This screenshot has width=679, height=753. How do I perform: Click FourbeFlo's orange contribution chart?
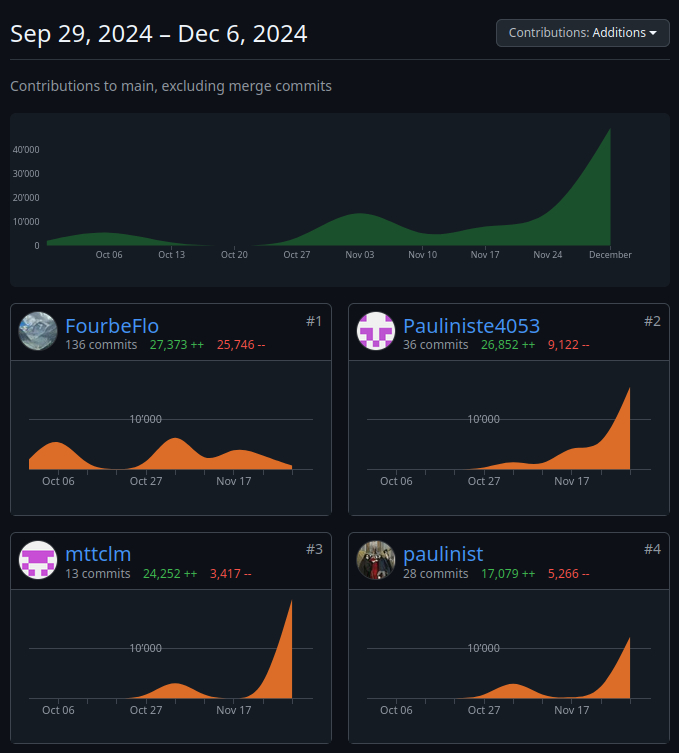[x=170, y=455]
